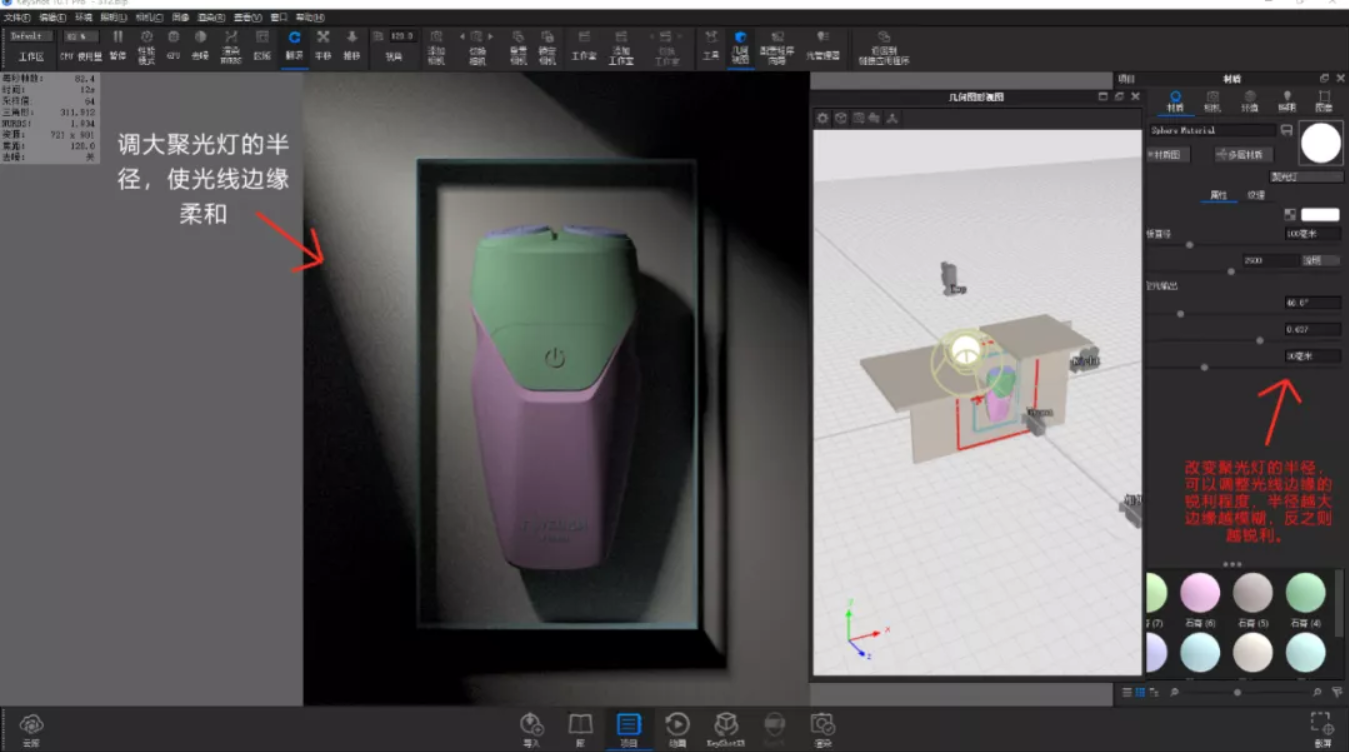Open the Render (渲染) dialog button
Image resolution: width=1349 pixels, height=752 pixels.
[x=823, y=729]
